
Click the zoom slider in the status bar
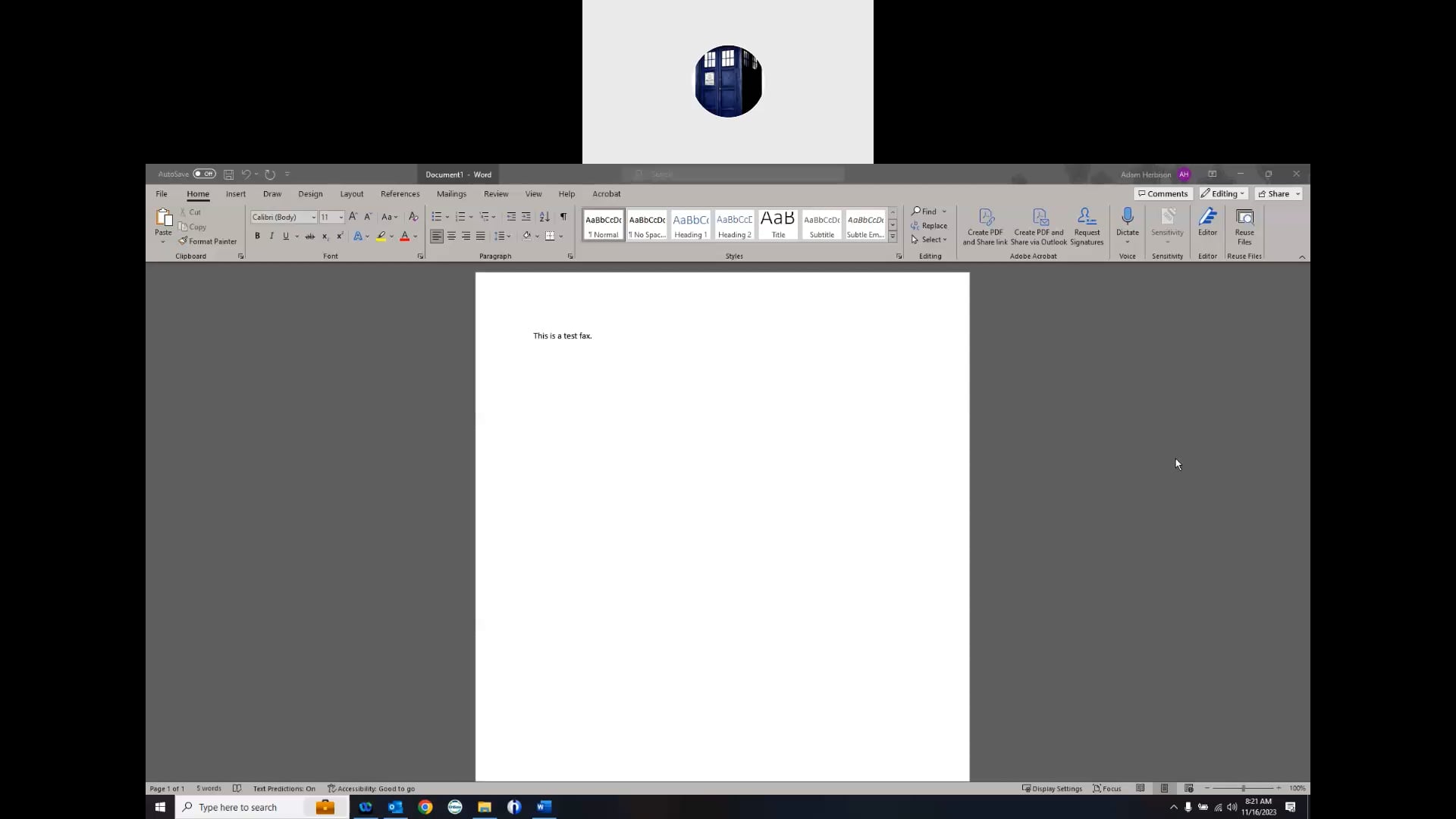pos(1243,789)
